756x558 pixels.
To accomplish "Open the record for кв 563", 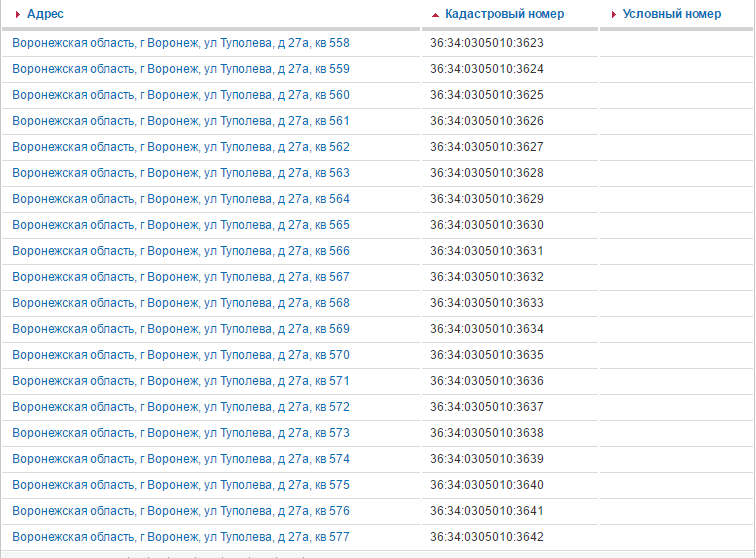I will click(x=181, y=173).
